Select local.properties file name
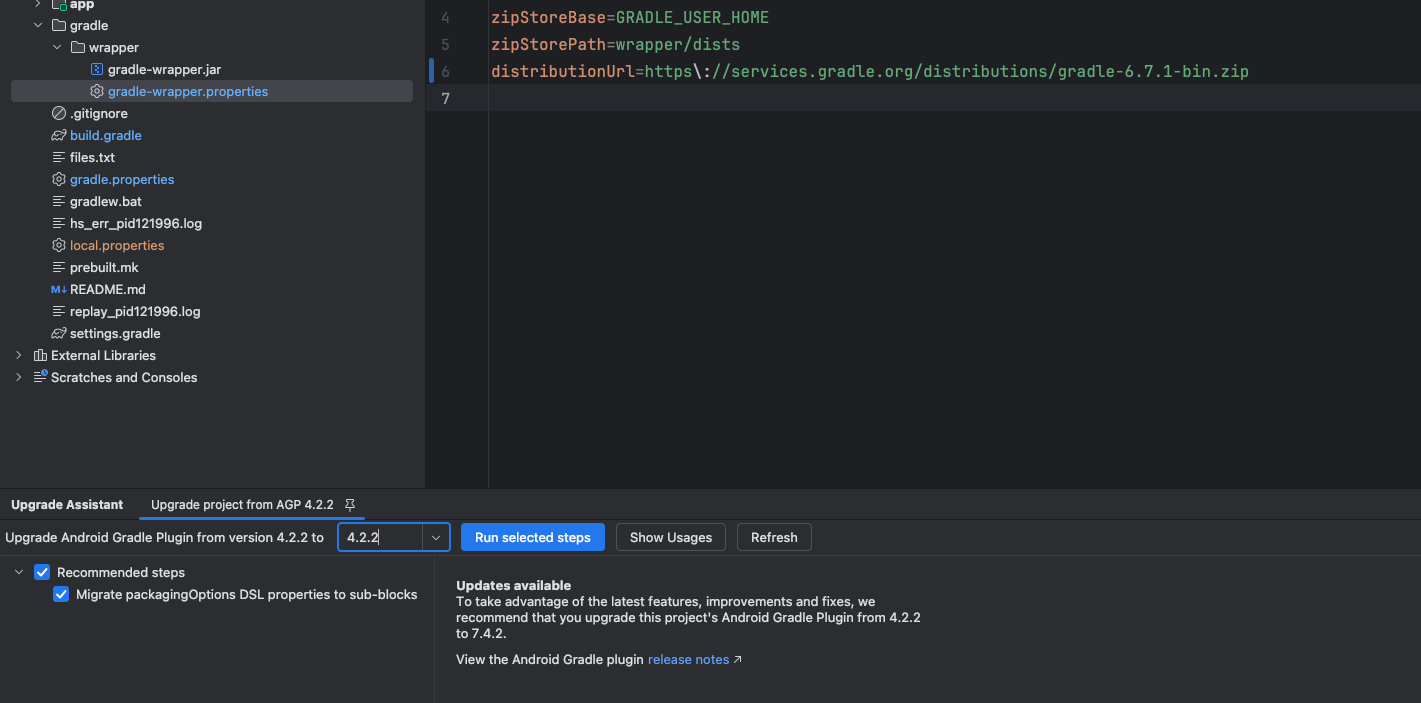The height and width of the screenshot is (703, 1421). click(117, 245)
